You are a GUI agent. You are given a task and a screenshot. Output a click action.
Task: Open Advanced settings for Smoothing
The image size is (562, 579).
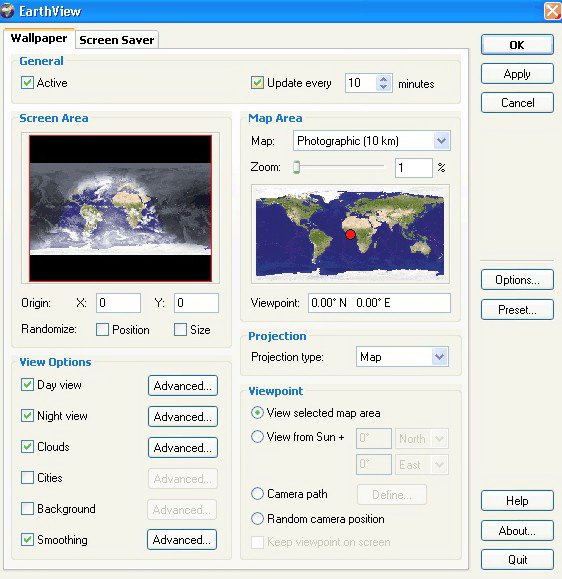coord(182,540)
